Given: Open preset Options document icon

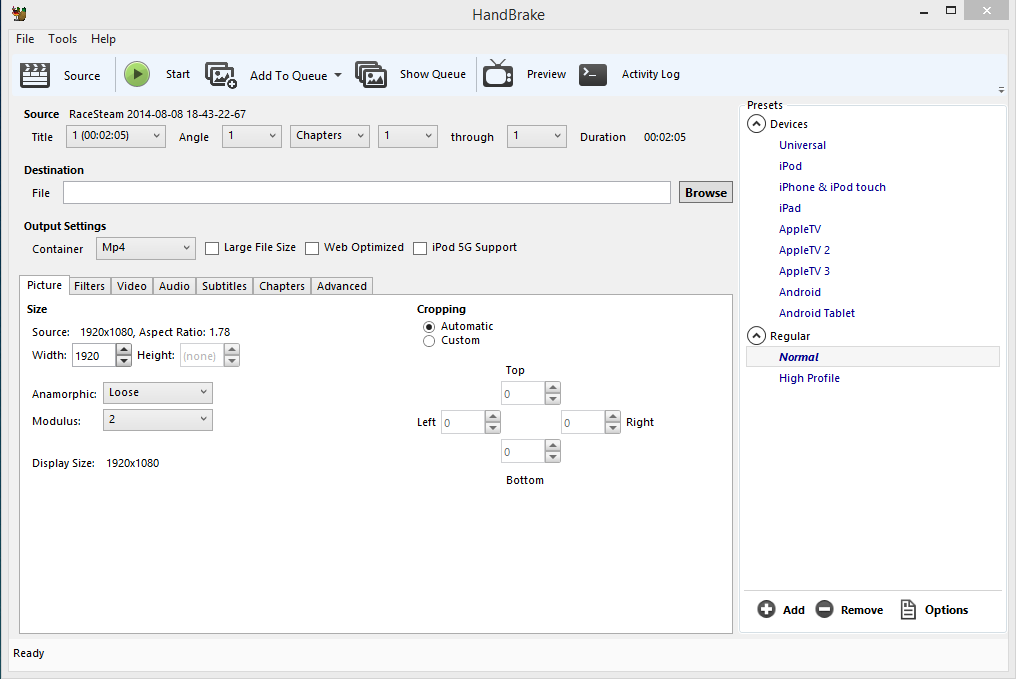Looking at the screenshot, I should click(x=908, y=609).
